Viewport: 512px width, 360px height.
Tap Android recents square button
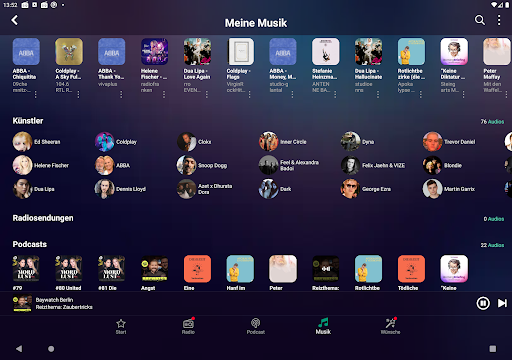click(493, 349)
